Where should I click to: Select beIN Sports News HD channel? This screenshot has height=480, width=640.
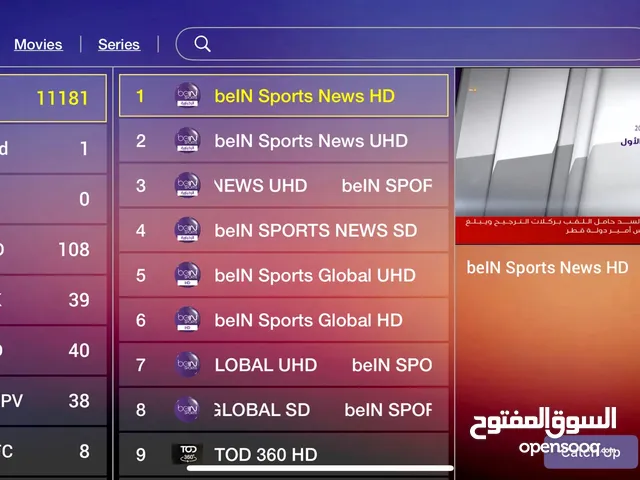pos(284,96)
